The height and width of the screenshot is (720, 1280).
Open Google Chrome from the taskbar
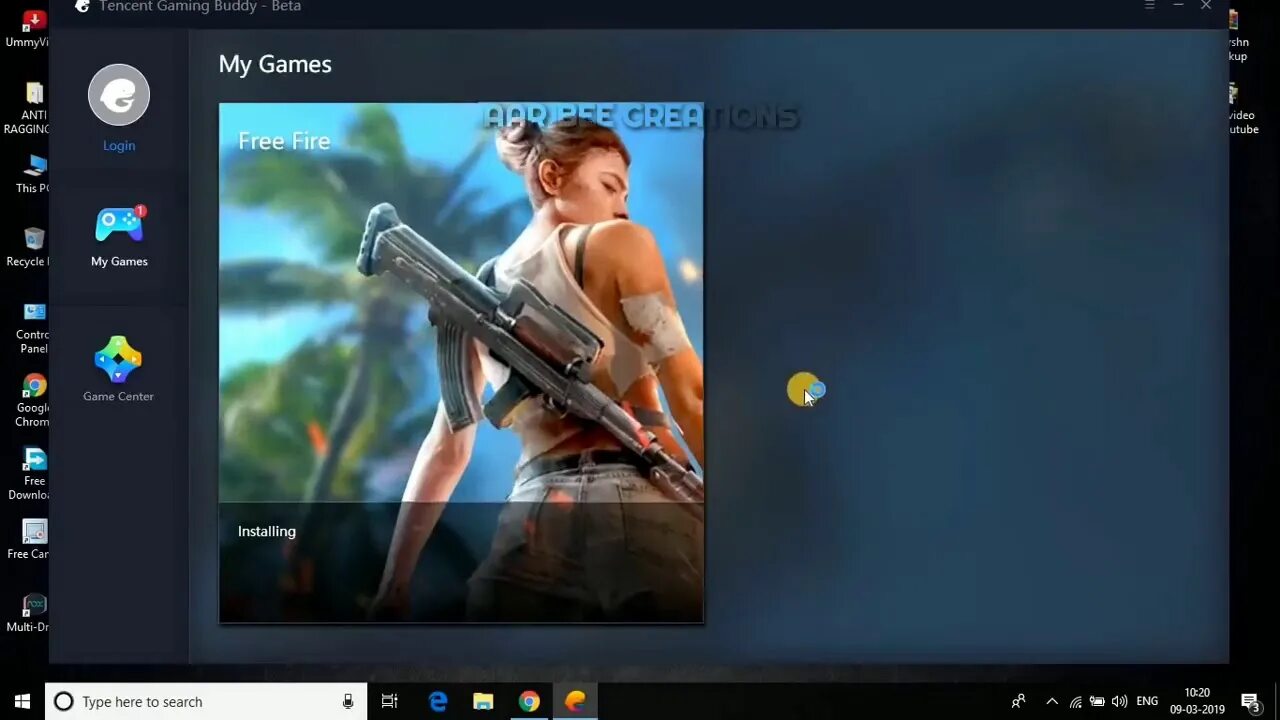coord(529,701)
